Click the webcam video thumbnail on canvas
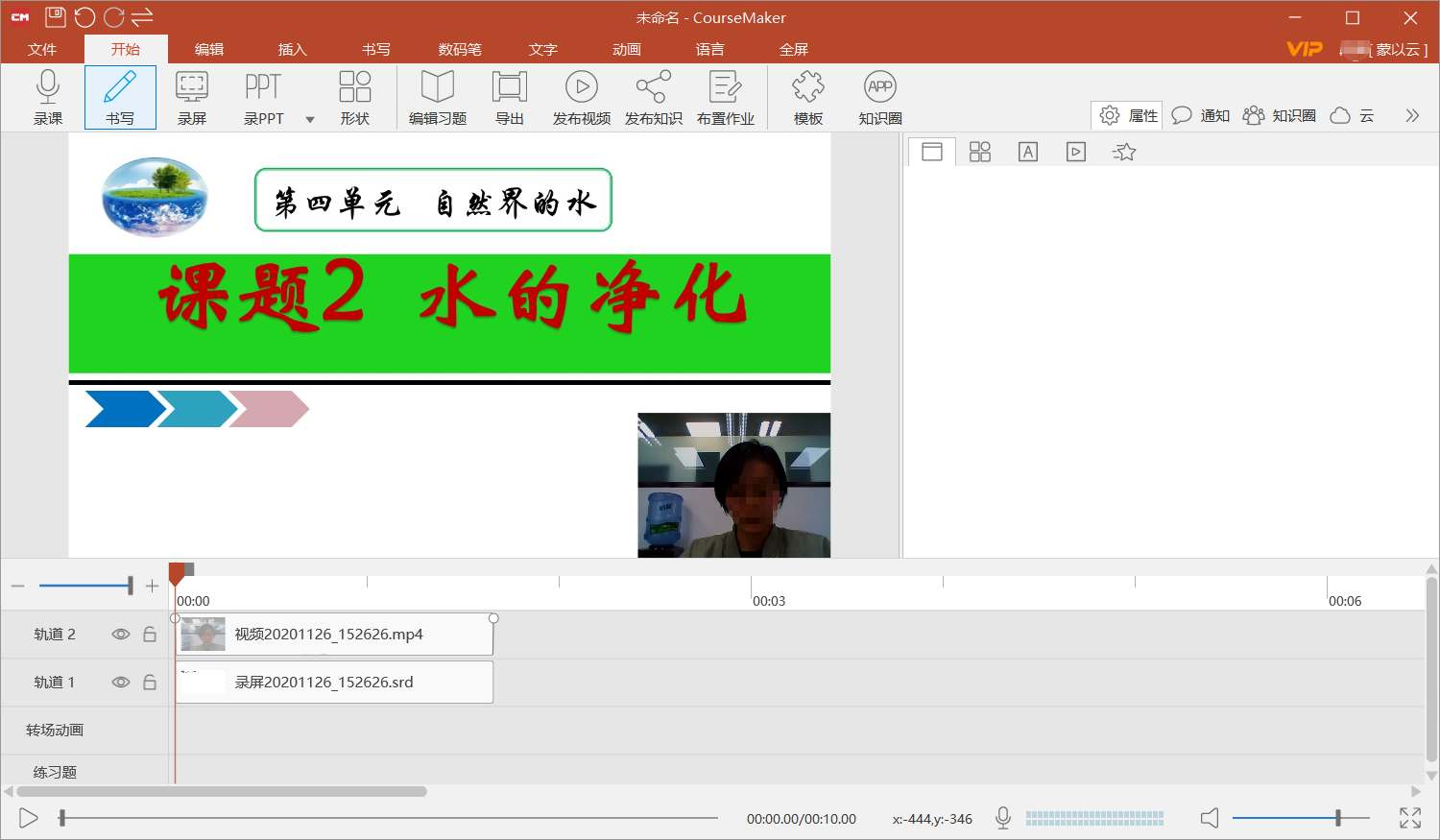The width and height of the screenshot is (1440, 840). click(x=734, y=485)
